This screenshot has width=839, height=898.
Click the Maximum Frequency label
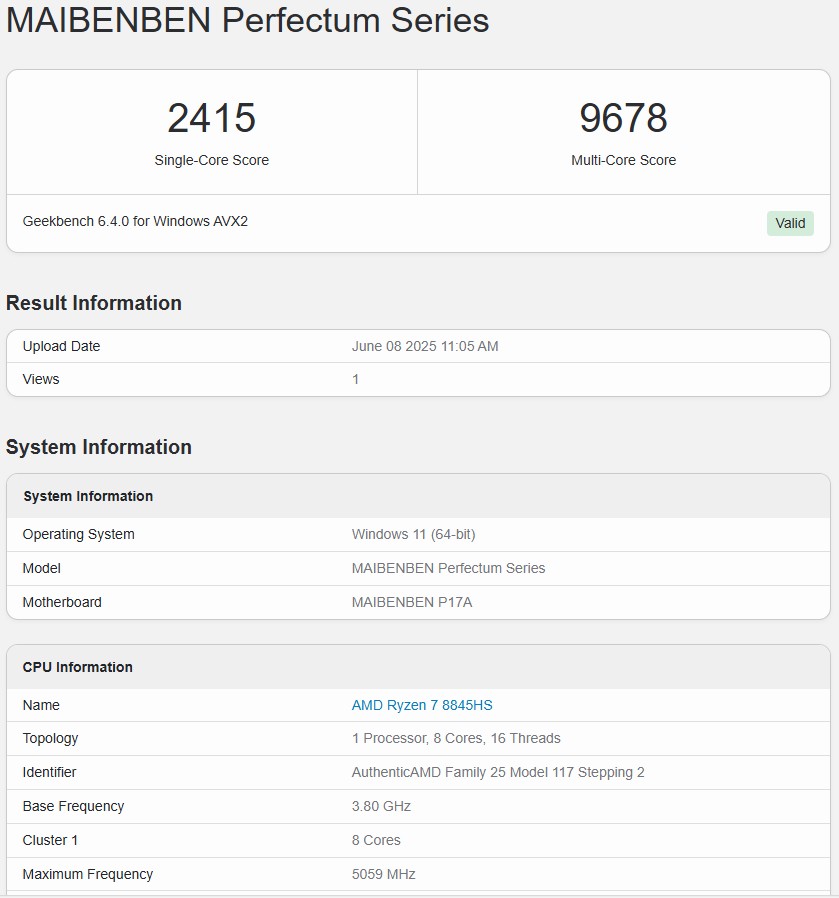coord(88,875)
